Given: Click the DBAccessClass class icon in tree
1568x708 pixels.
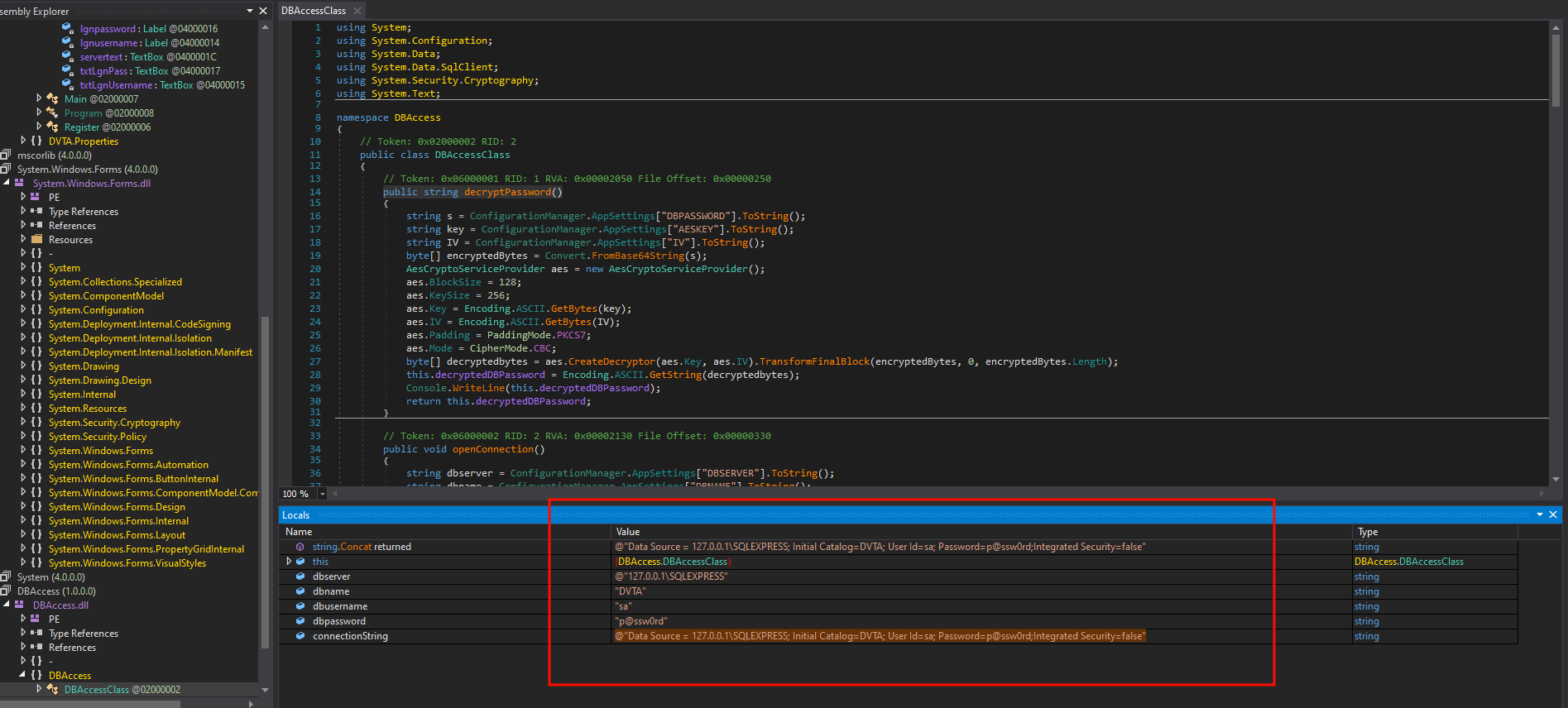Looking at the screenshot, I should (x=52, y=689).
